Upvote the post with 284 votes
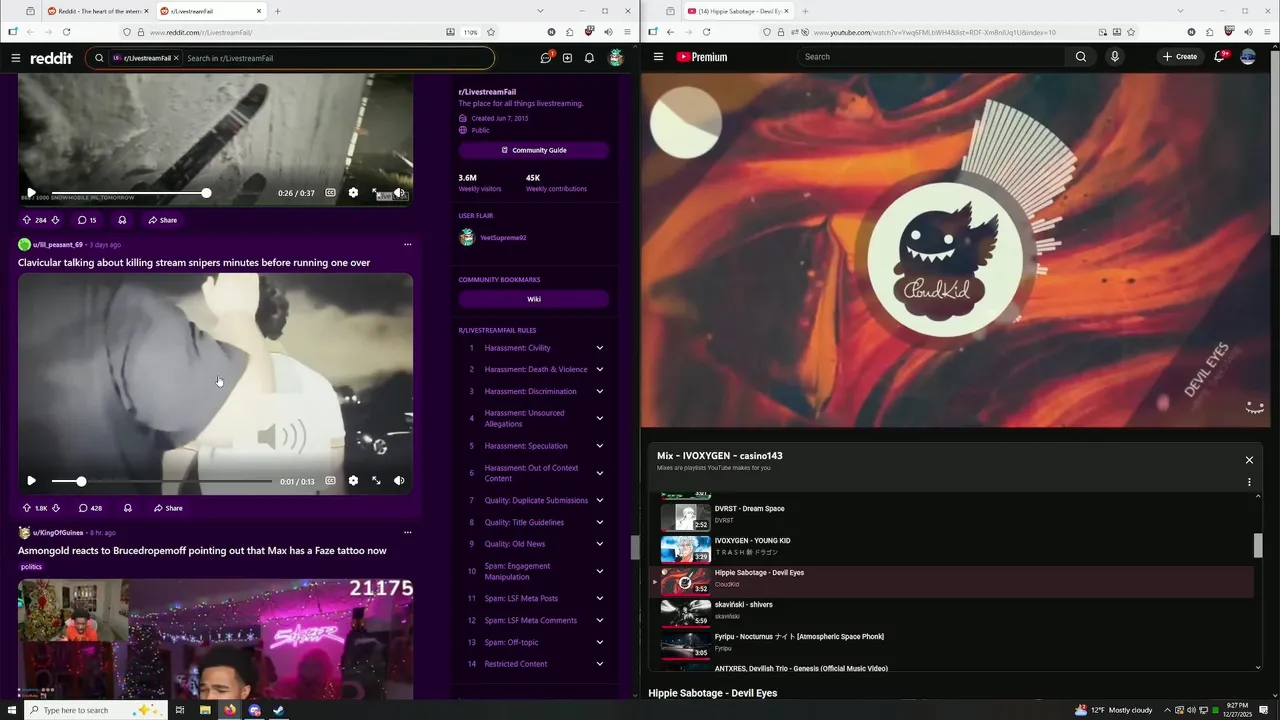The height and width of the screenshot is (720, 1280). [x=26, y=220]
